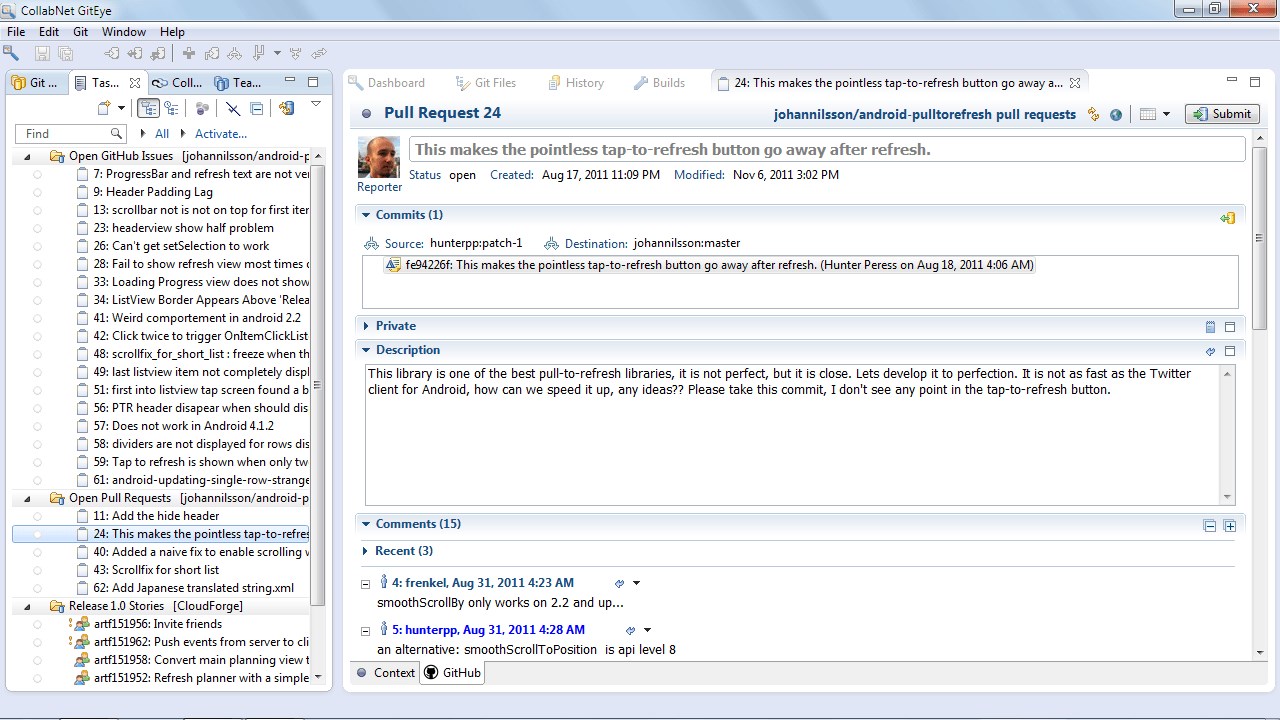Select commit fe94226f in the commits list
The image size is (1280, 720).
[709, 265]
